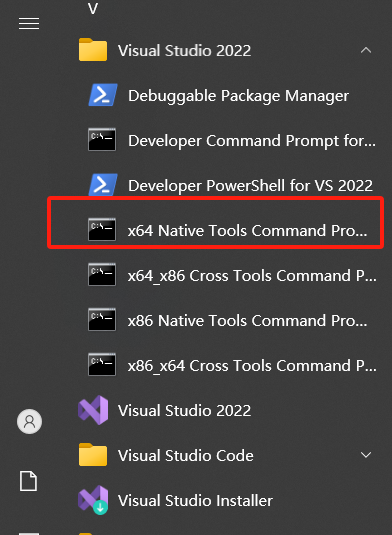This screenshot has width=392, height=535.
Task: Click the x86 Native Tools console icon
Action: pyautogui.click(x=102, y=320)
